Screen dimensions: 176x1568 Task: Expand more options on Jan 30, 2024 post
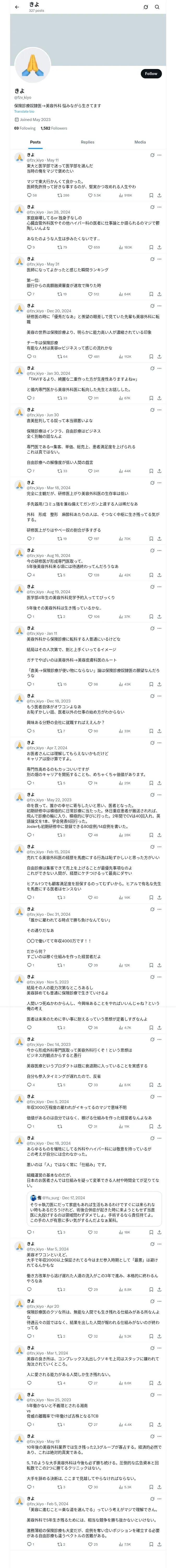[160, 368]
